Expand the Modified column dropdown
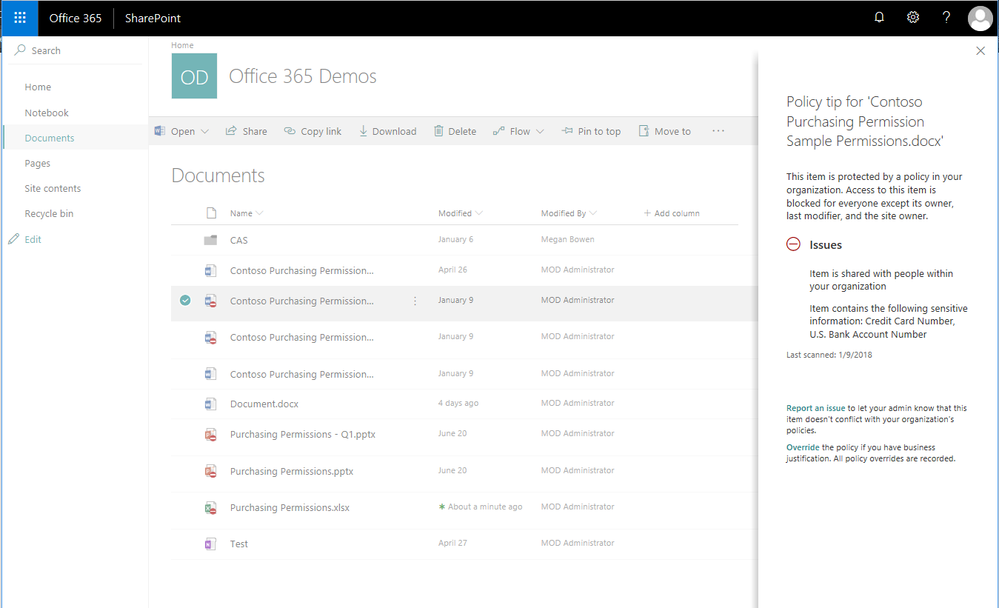 pos(479,214)
